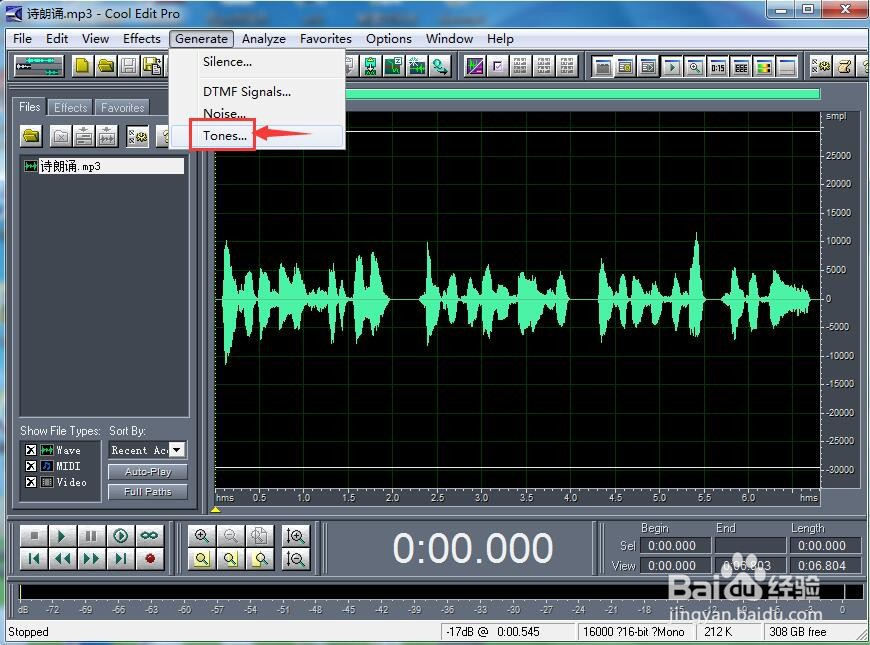This screenshot has height=645, width=870.
Task: Zoom out full view
Action: point(259,536)
